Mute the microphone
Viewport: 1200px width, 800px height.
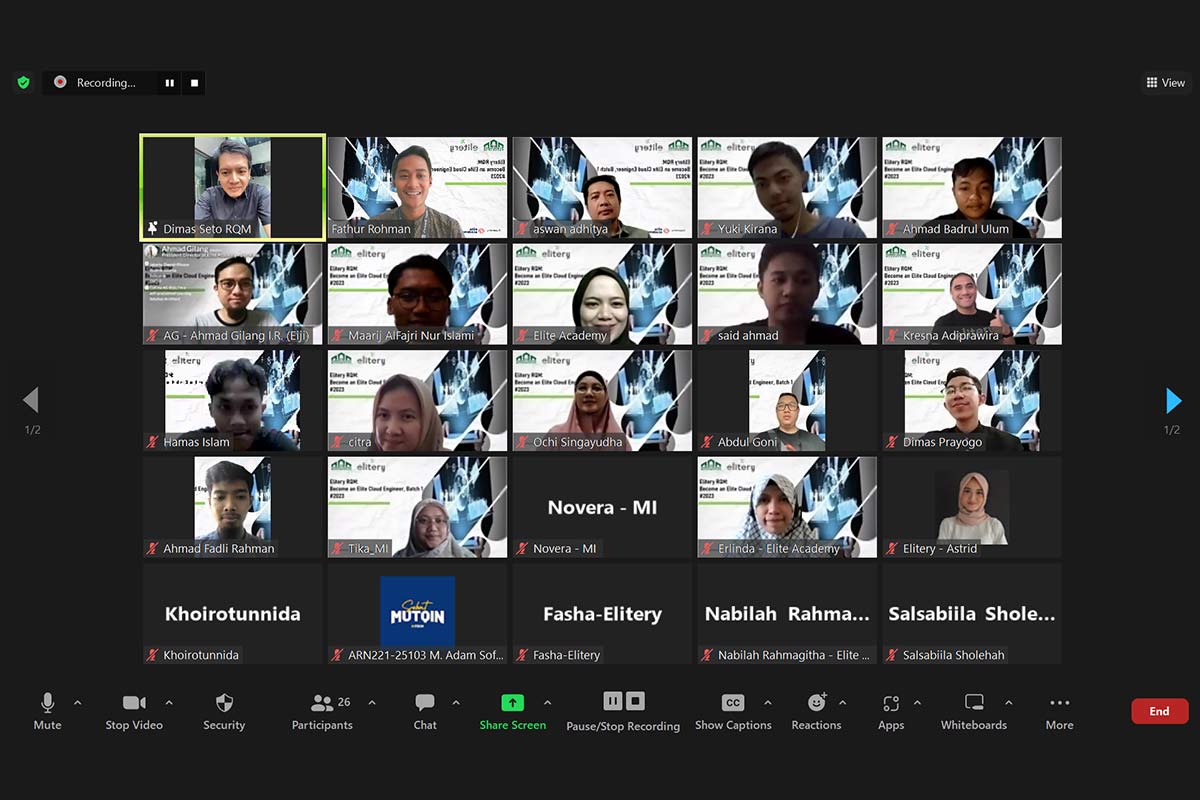point(47,703)
